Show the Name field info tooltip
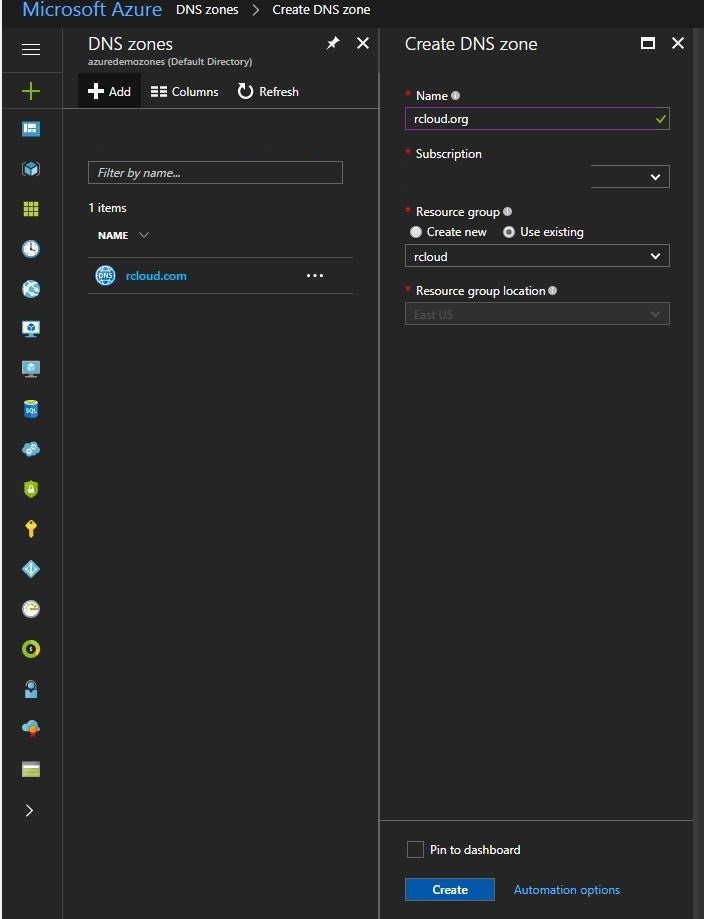 tap(455, 96)
